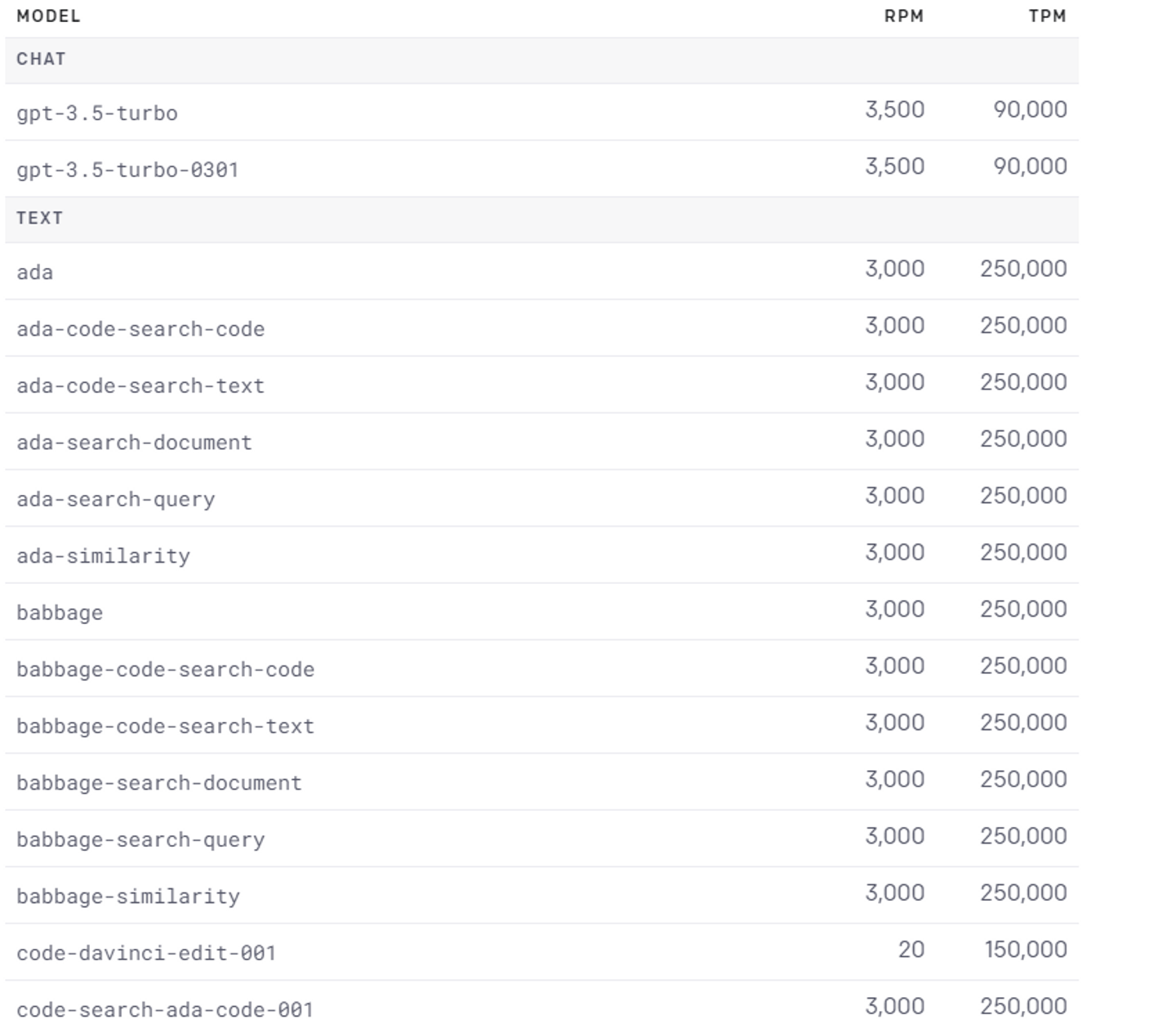This screenshot has width=1176, height=1024.
Task: Click the standalone babbage model name
Action: click(x=60, y=612)
